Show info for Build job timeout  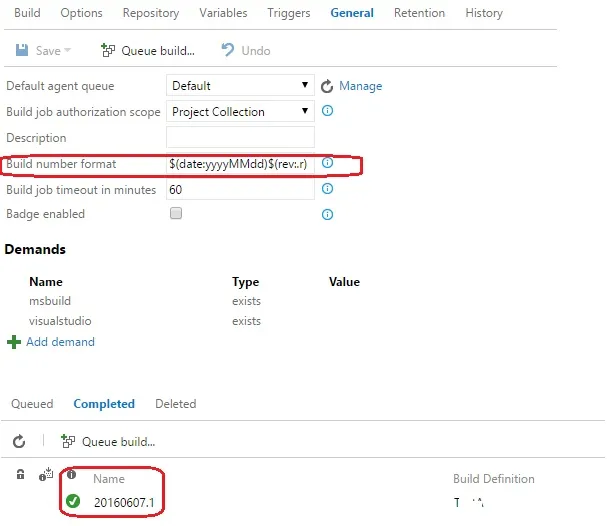pos(327,188)
